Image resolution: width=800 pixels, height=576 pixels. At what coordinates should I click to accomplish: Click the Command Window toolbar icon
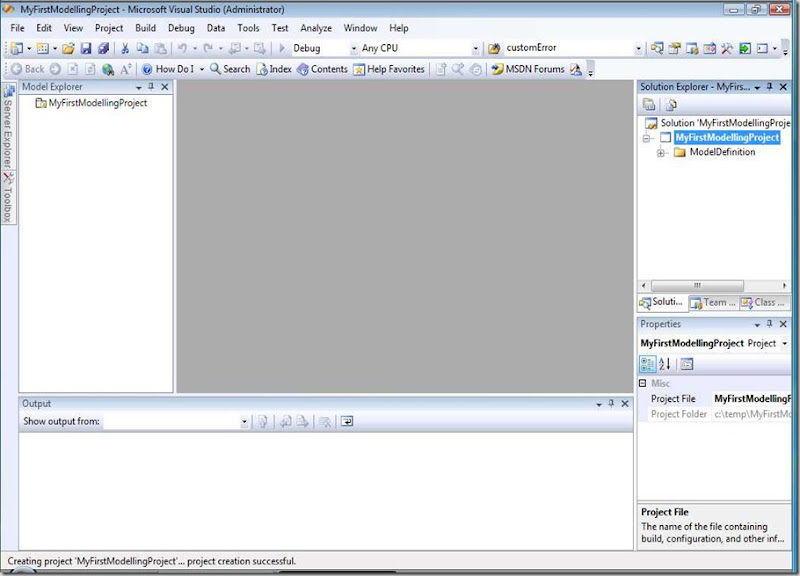point(762,48)
